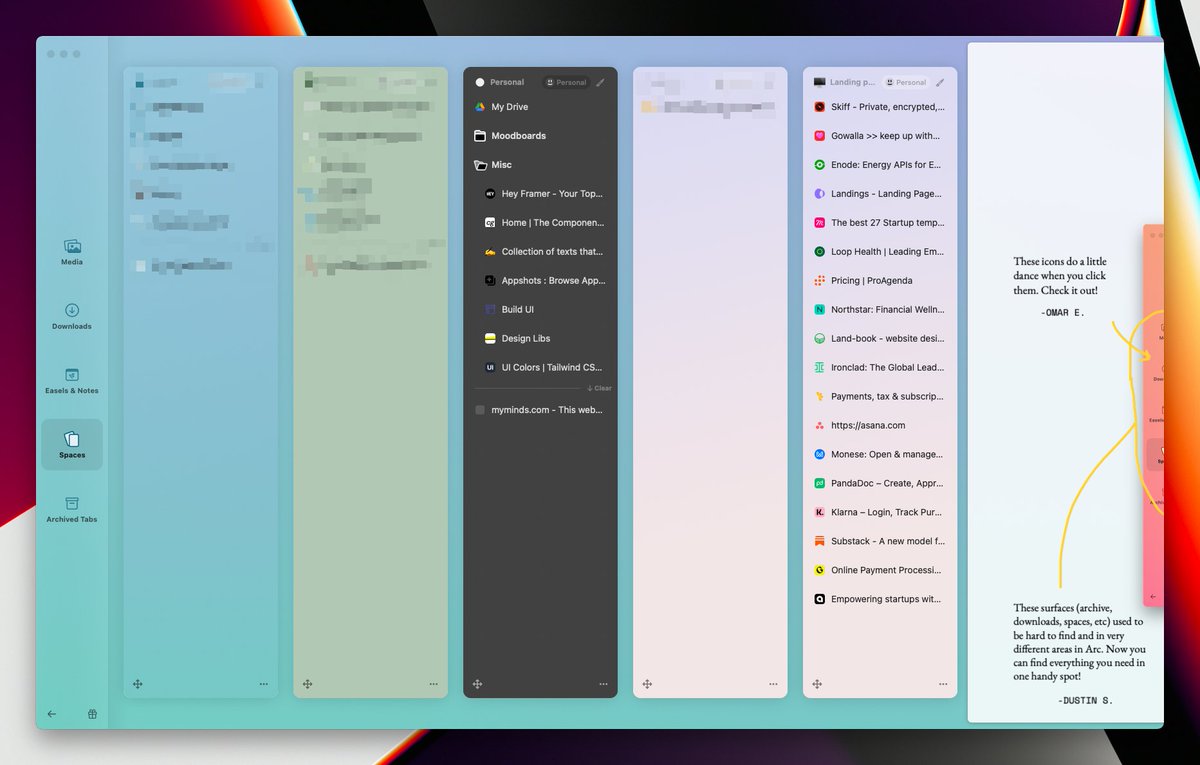Viewport: 1200px width, 765px height.
Task: Click the Asana three-dot favicon
Action: 819,426
